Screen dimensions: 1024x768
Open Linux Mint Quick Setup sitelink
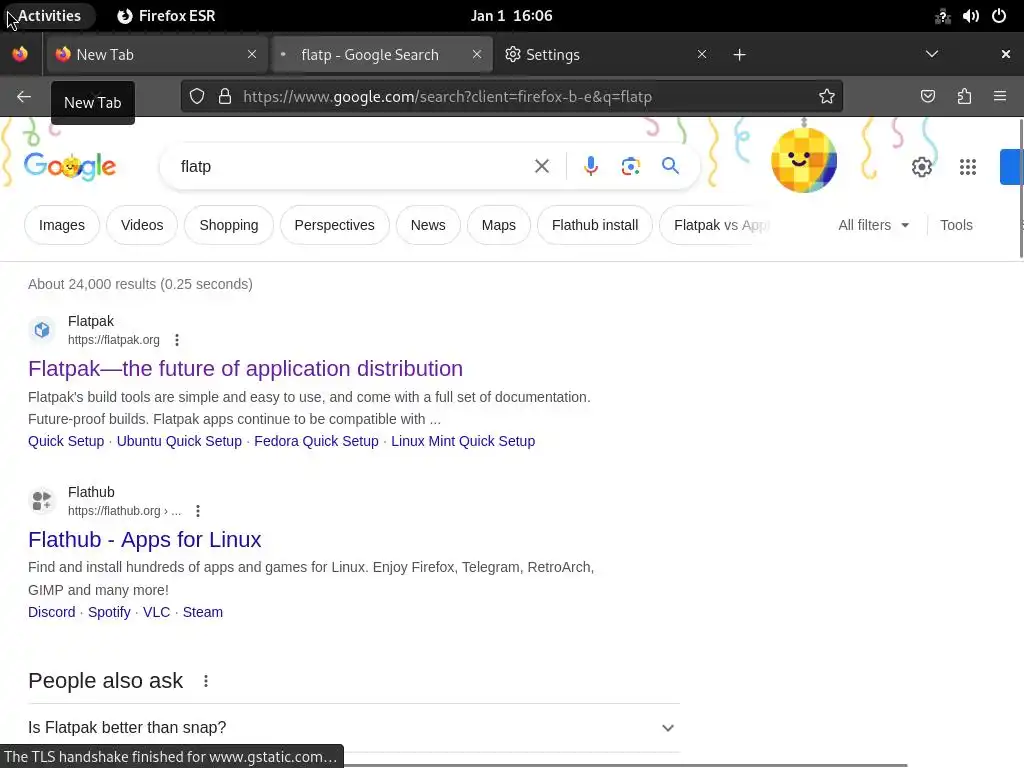[463, 441]
